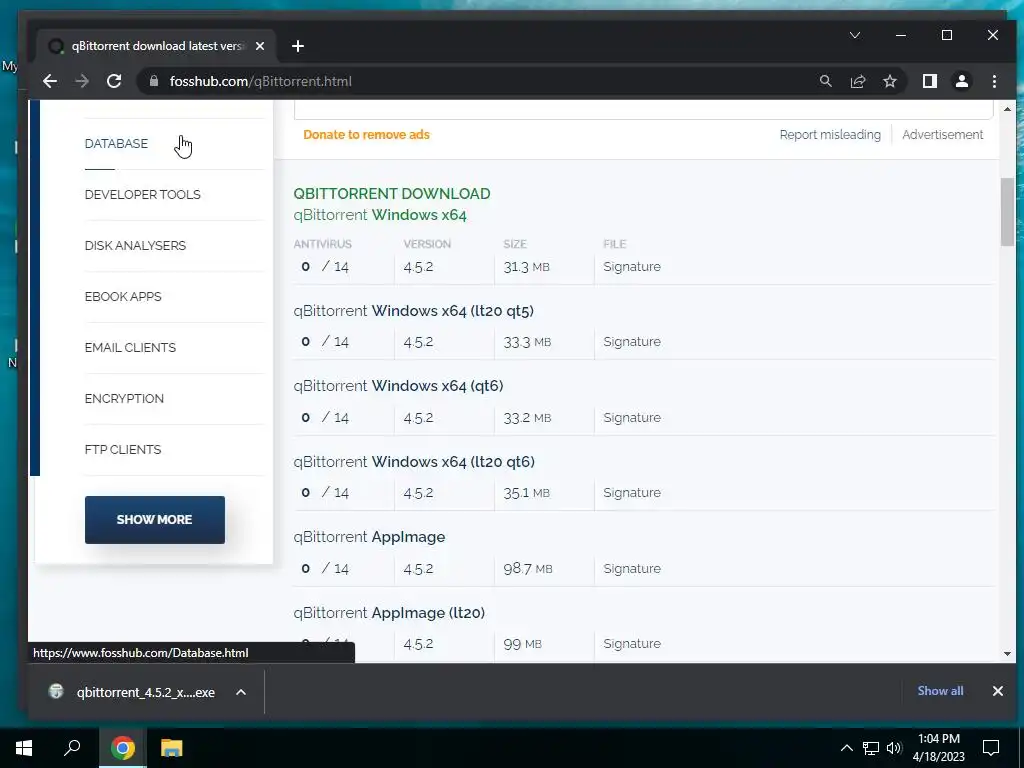Viewport: 1024px width, 768px height.
Task: Click the page's vertical scrollbar thumb
Action: [1007, 212]
